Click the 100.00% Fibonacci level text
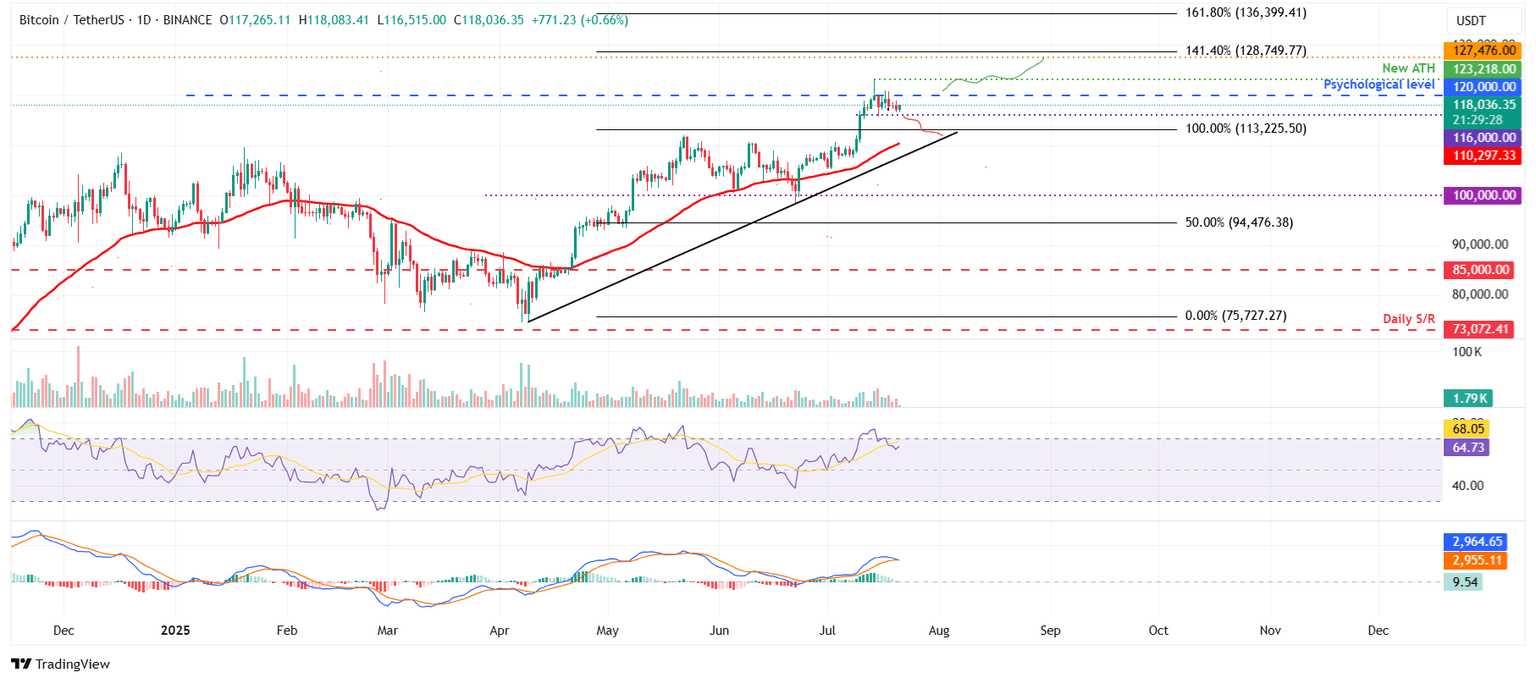 click(1244, 128)
